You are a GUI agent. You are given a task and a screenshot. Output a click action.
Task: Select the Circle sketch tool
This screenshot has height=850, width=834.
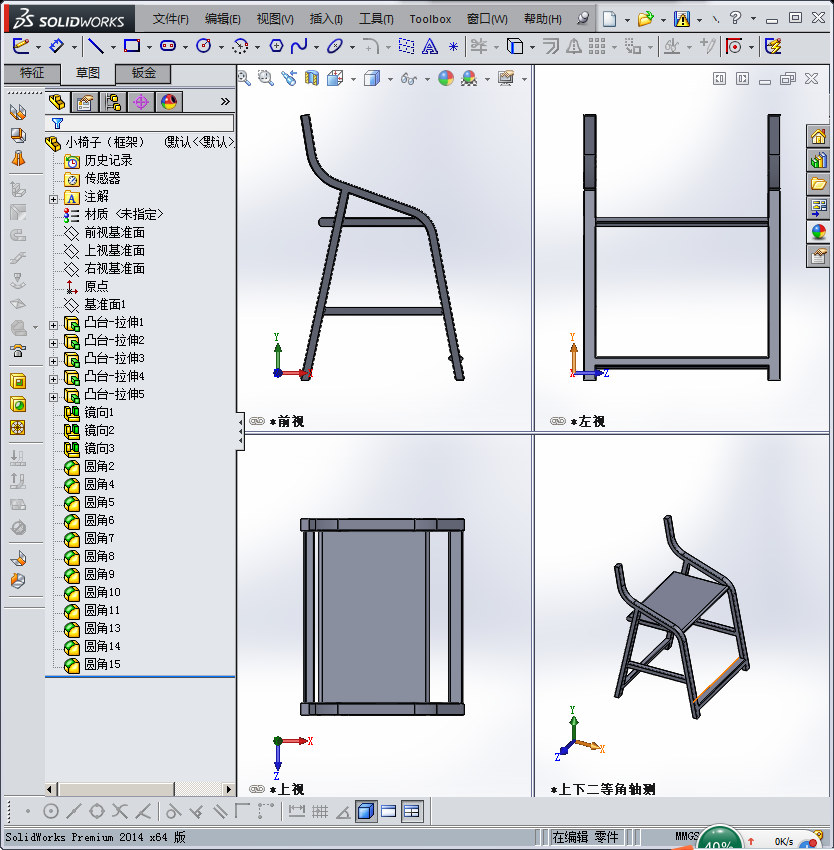click(206, 45)
